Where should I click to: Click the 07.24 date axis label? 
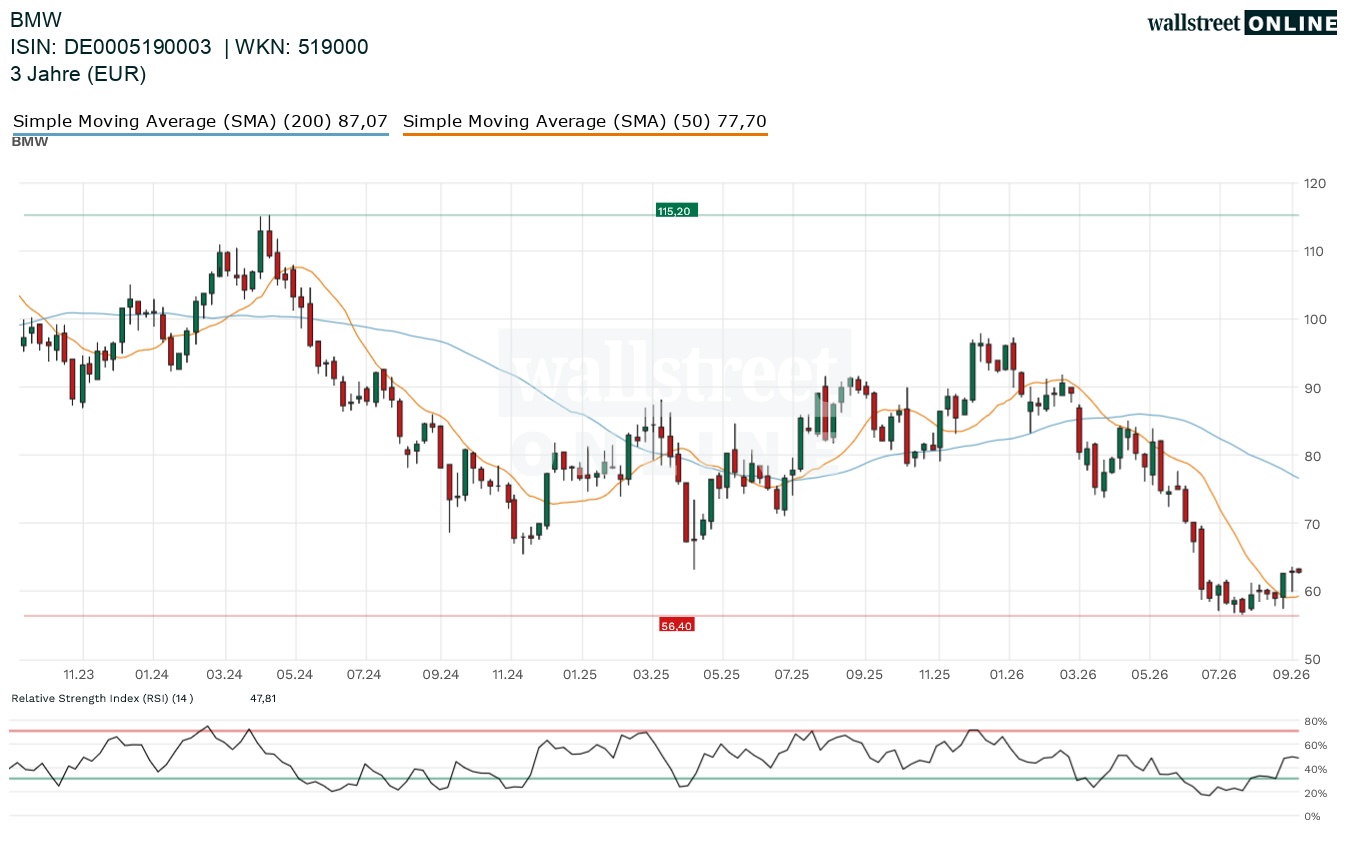click(x=364, y=675)
